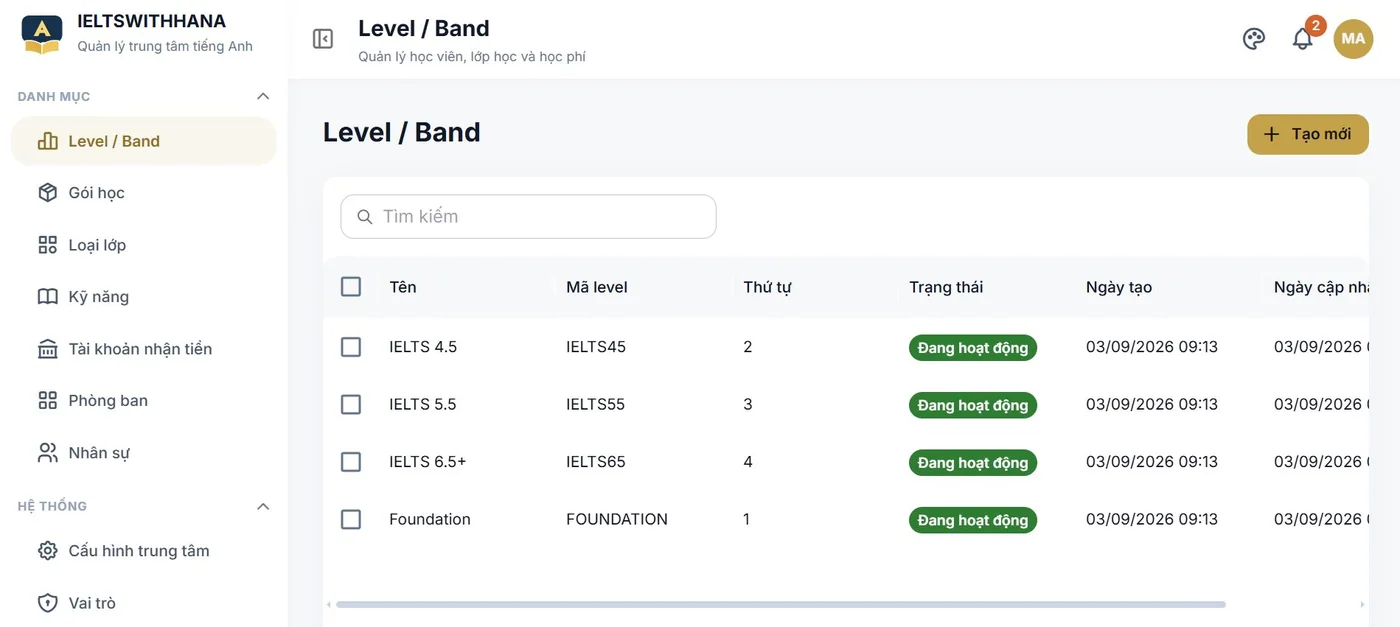The height and width of the screenshot is (627, 1400).
Task: Click the FOUNDATION code cell
Action: tap(617, 520)
